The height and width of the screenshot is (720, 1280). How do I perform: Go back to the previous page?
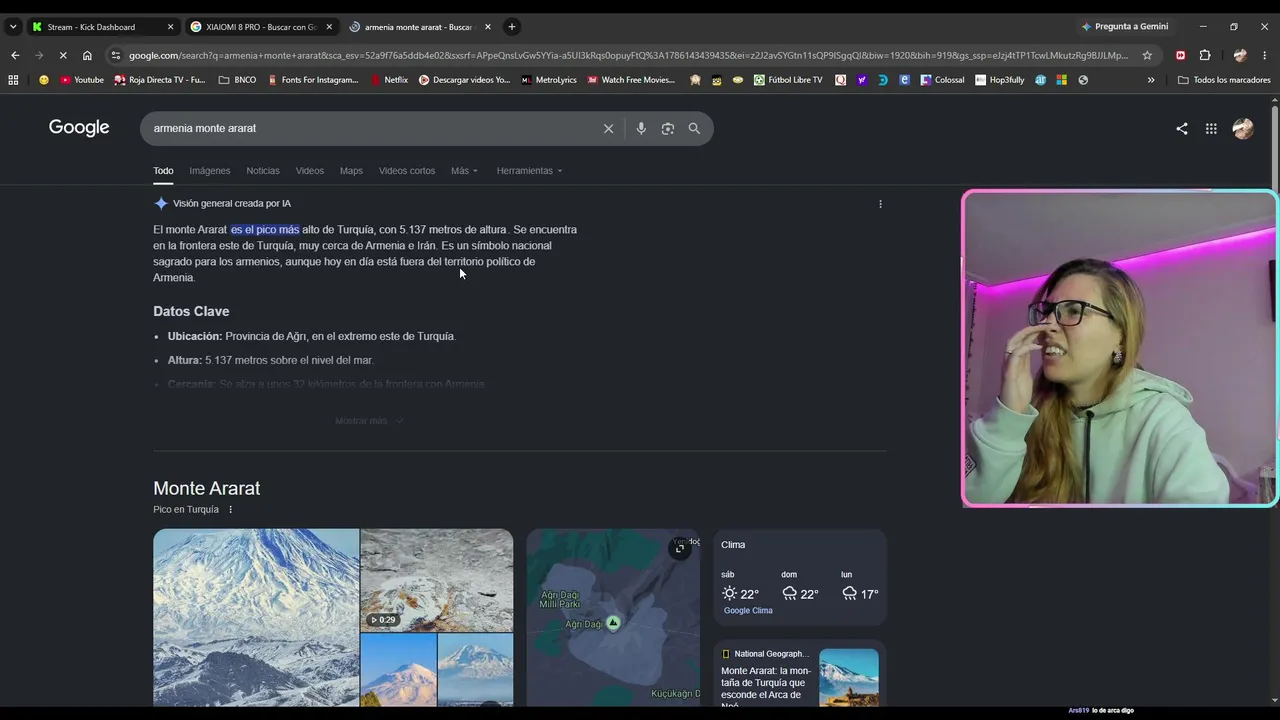(x=15, y=56)
